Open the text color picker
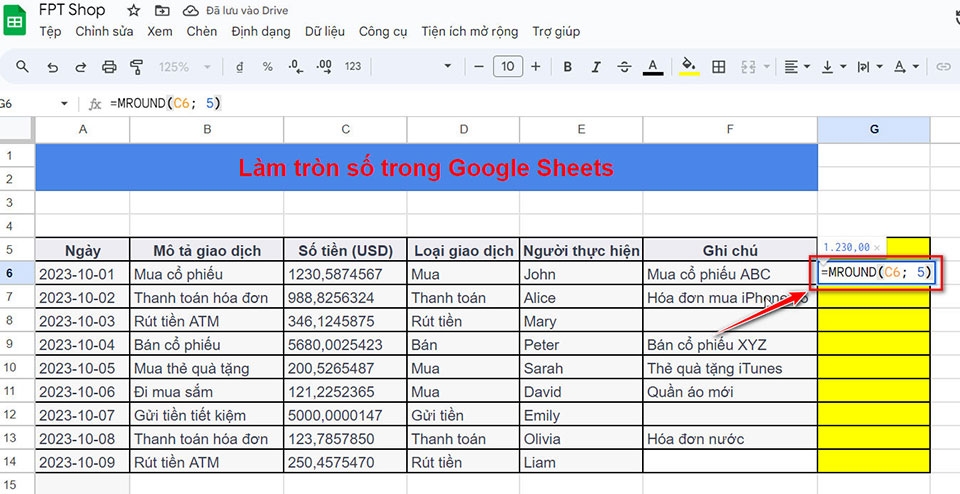Image resolution: width=960 pixels, height=494 pixels. coord(653,67)
